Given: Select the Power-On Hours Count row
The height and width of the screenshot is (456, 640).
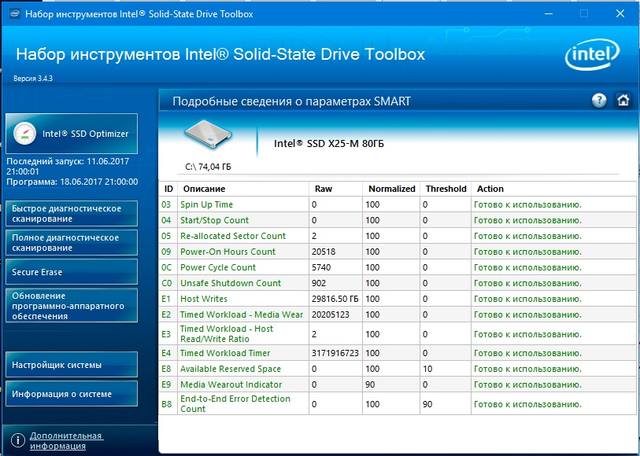Looking at the screenshot, I should click(398, 251).
